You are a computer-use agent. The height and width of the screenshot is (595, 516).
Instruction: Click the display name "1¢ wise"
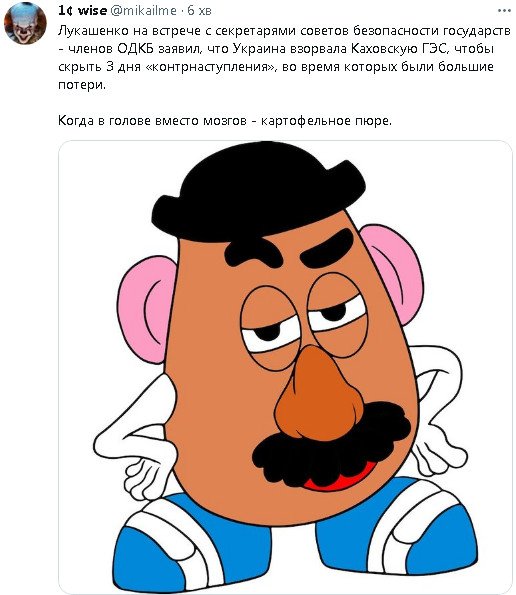coord(82,11)
